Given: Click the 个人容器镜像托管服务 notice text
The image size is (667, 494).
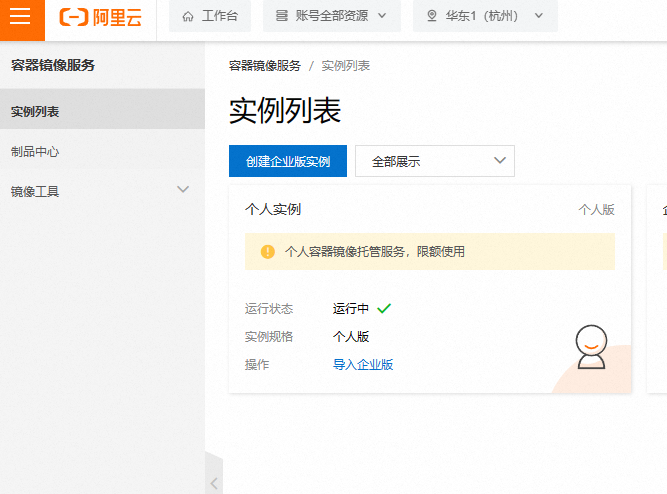Looking at the screenshot, I should [375, 251].
